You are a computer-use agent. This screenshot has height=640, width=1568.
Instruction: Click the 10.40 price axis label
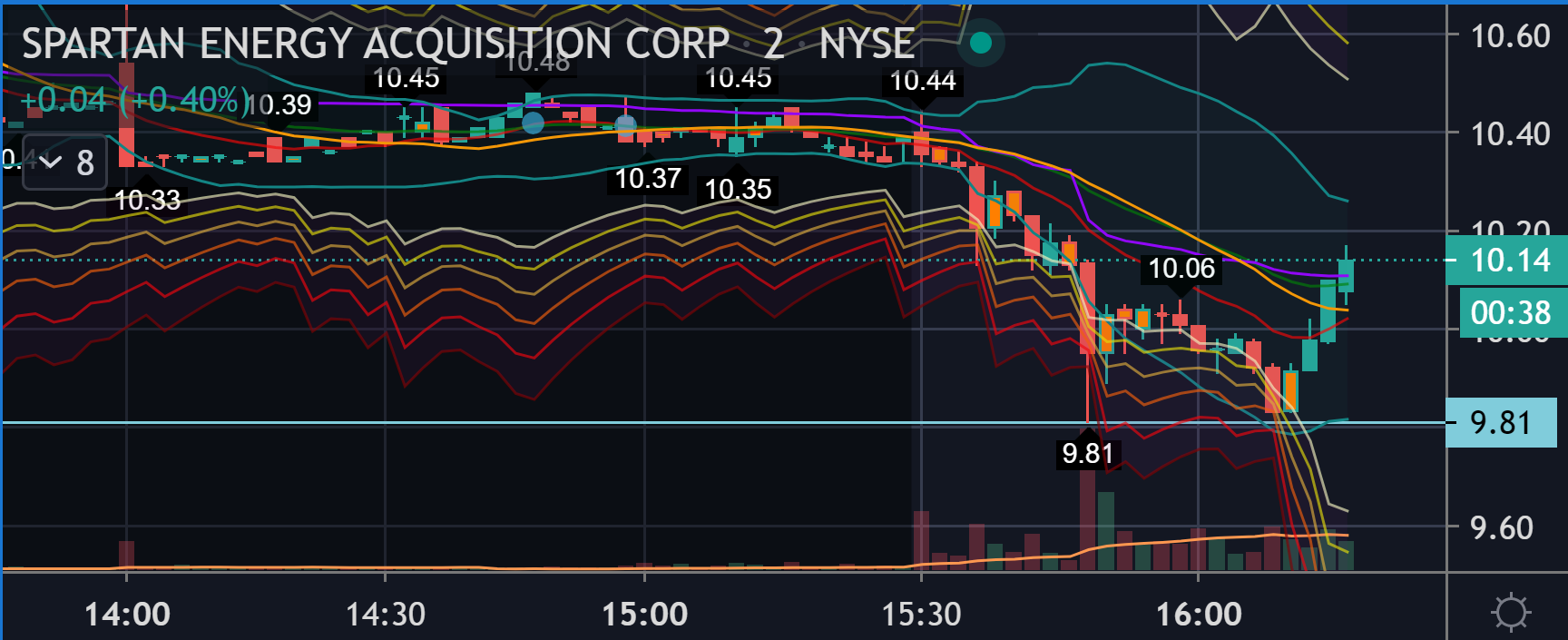pyautogui.click(x=1510, y=134)
